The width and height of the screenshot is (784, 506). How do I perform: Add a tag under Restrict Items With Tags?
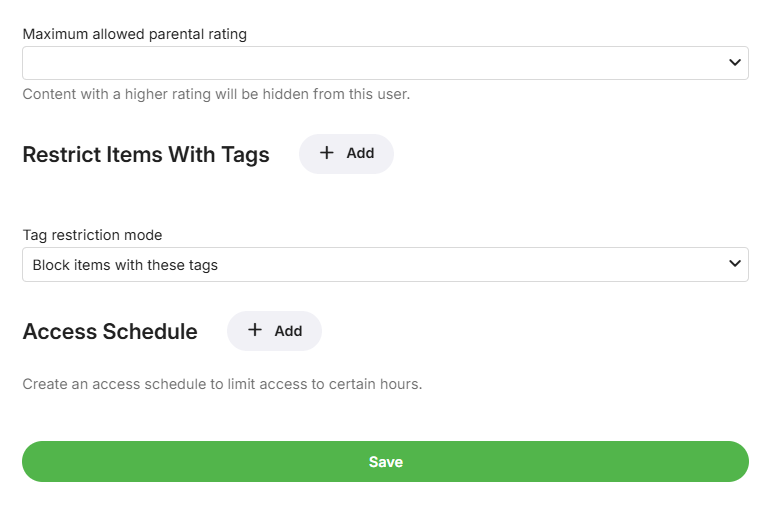coord(346,154)
